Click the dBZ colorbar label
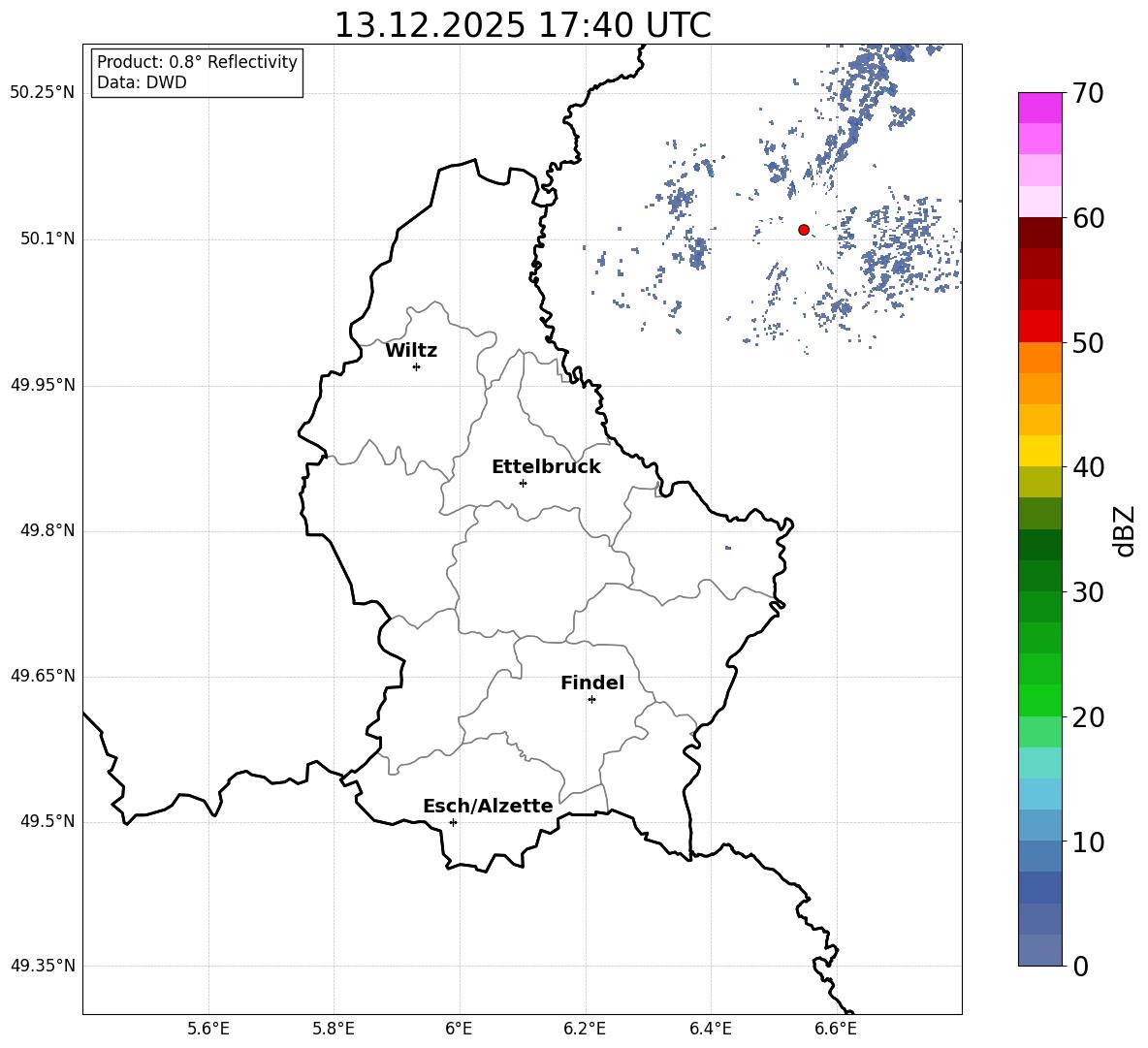The height and width of the screenshot is (1048, 1148). pos(1124,530)
